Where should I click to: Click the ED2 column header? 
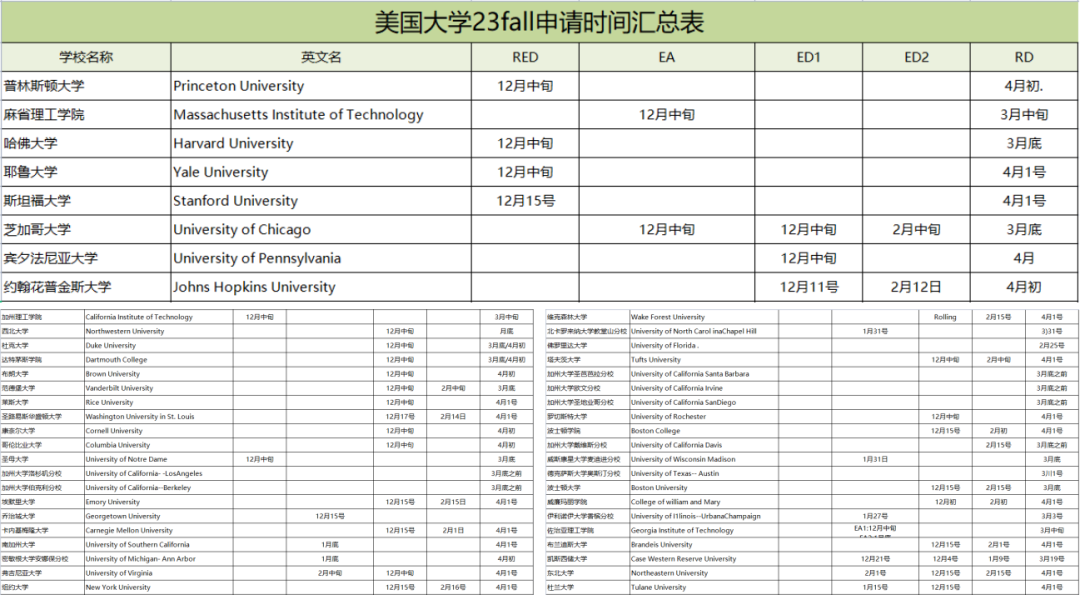(x=916, y=57)
